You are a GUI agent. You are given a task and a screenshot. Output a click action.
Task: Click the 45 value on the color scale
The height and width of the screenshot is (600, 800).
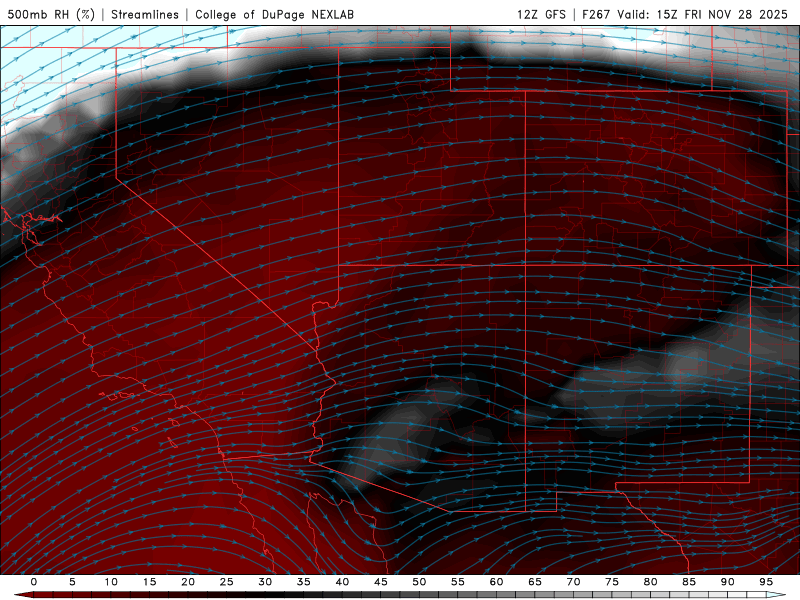(x=381, y=582)
